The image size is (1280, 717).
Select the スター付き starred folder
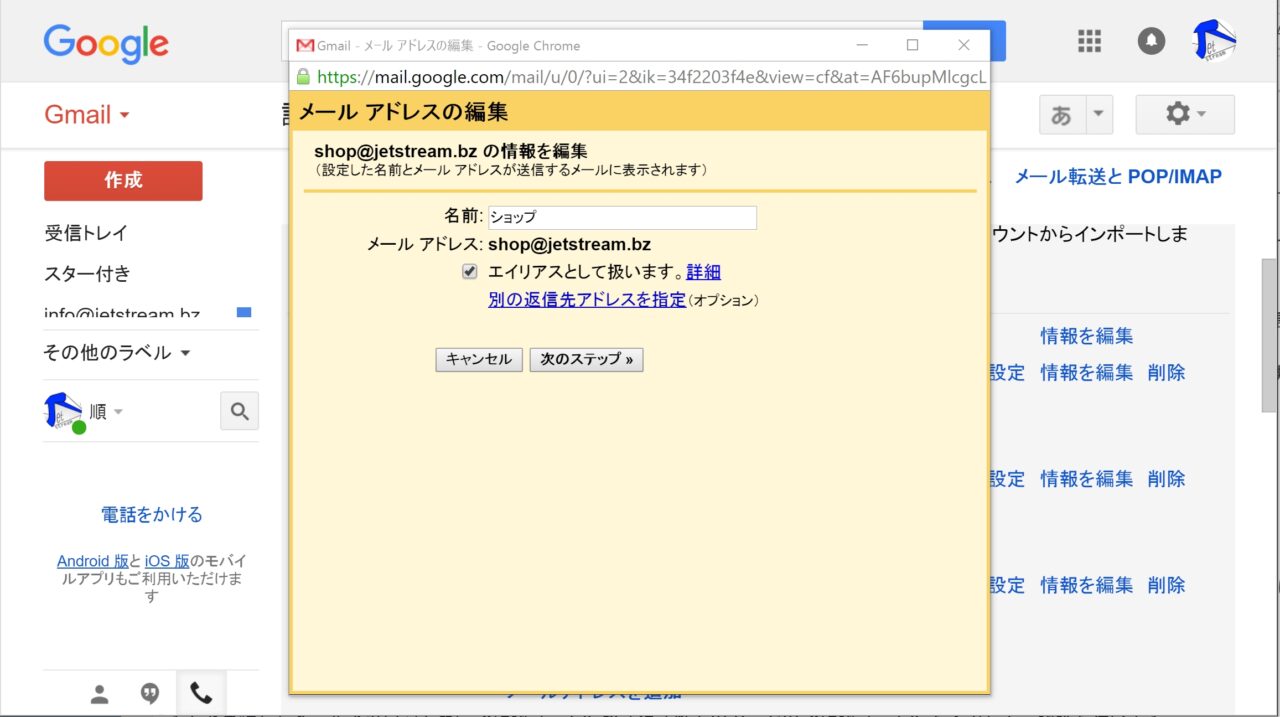coord(87,274)
